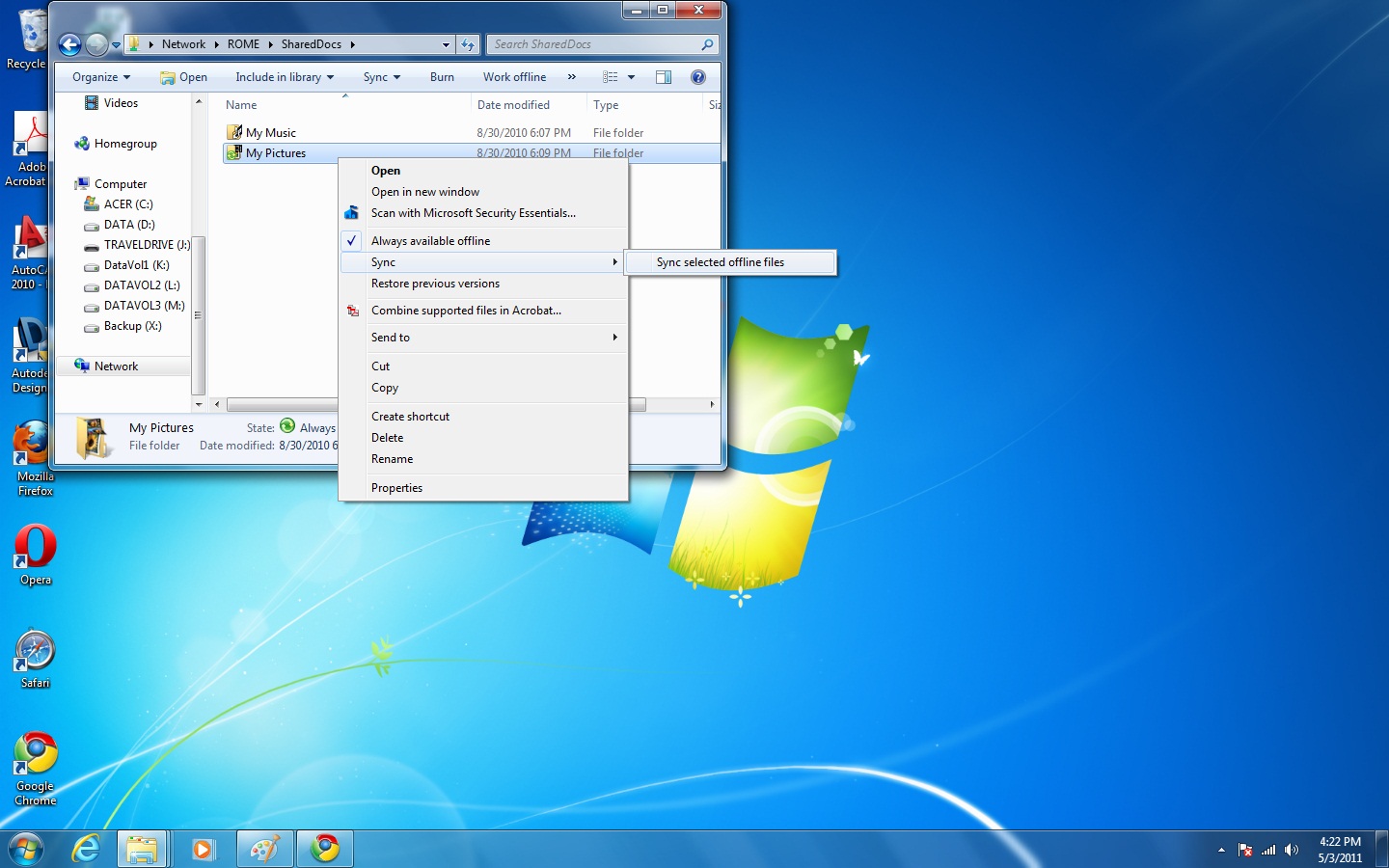The image size is (1389, 868).
Task: Choose Create shortcut
Action: pyautogui.click(x=484, y=417)
